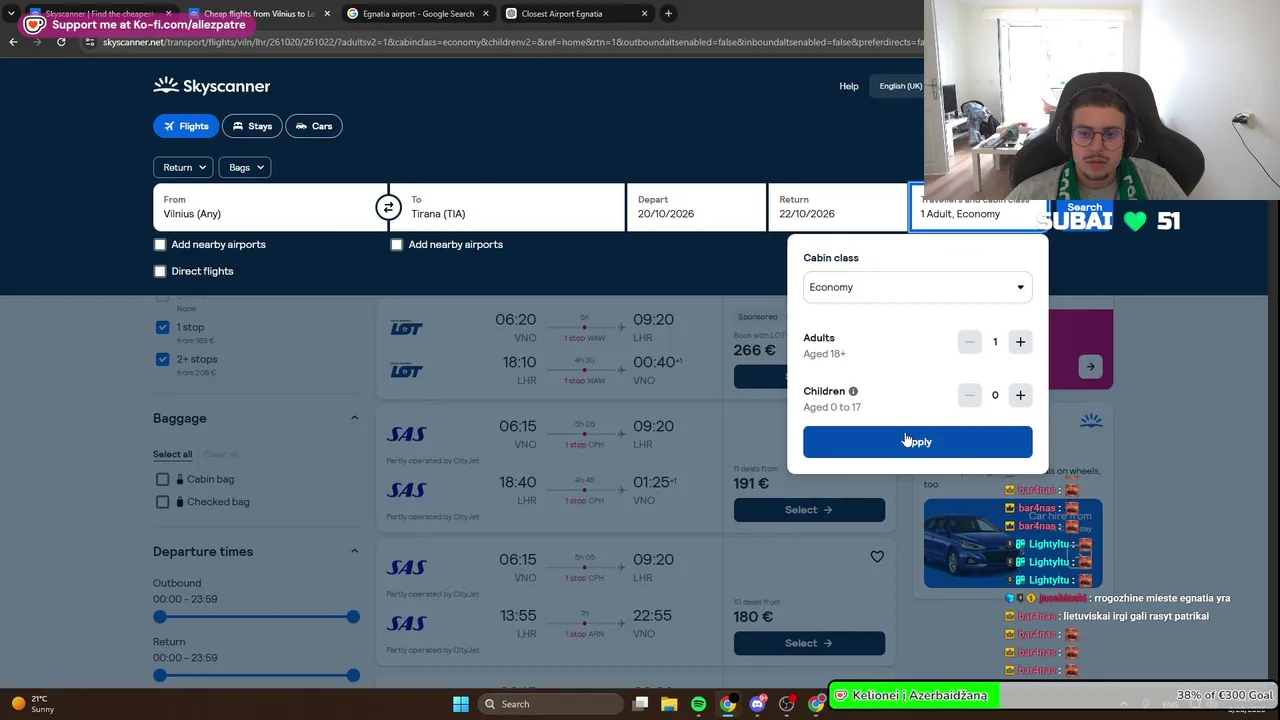Switch to the Flights tab
1280x720 pixels.
point(185,126)
